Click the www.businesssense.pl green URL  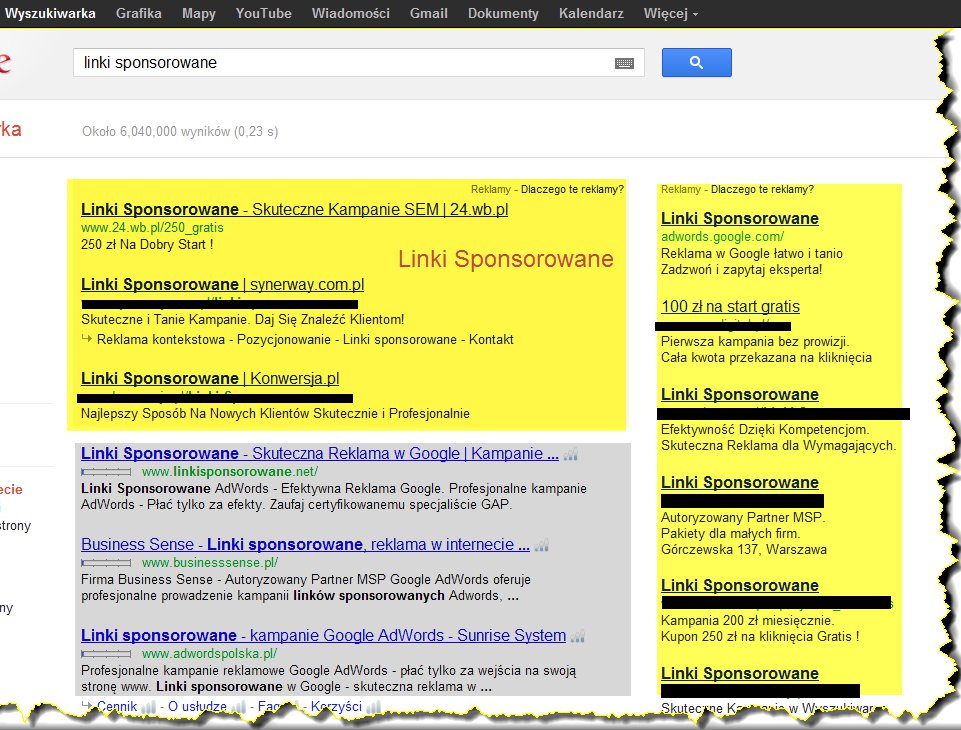[x=210, y=563]
